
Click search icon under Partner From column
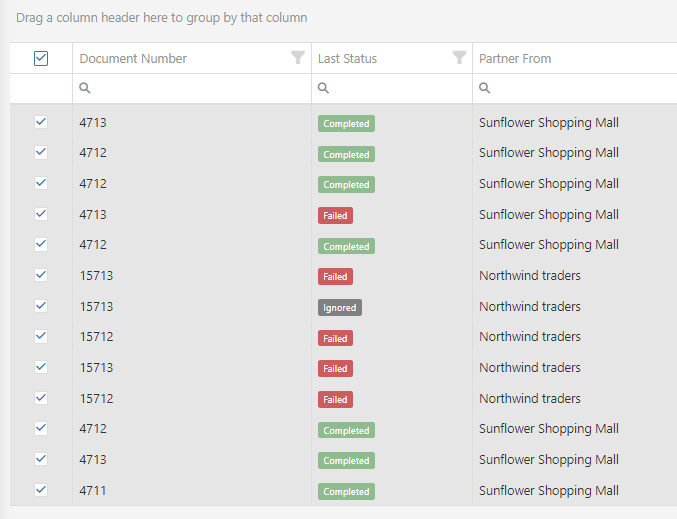[485, 89]
